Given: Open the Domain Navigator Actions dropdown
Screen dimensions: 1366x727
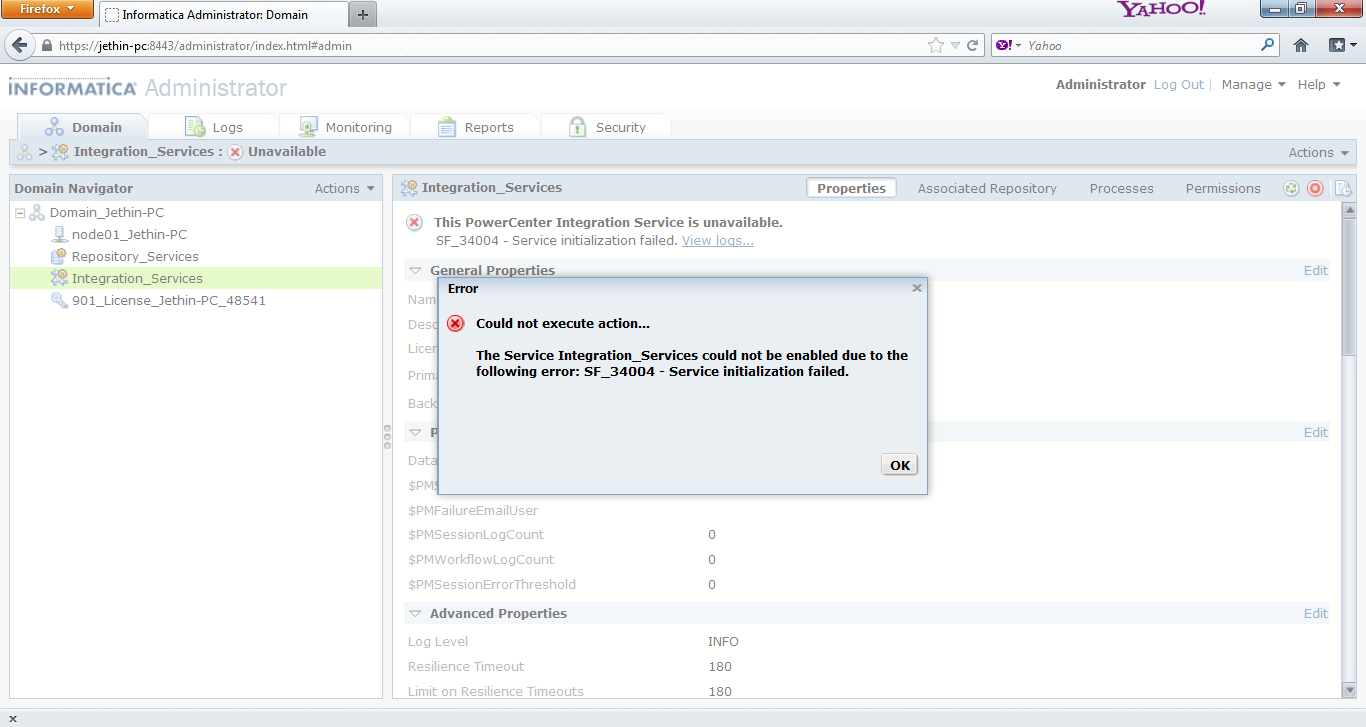Looking at the screenshot, I should [345, 188].
